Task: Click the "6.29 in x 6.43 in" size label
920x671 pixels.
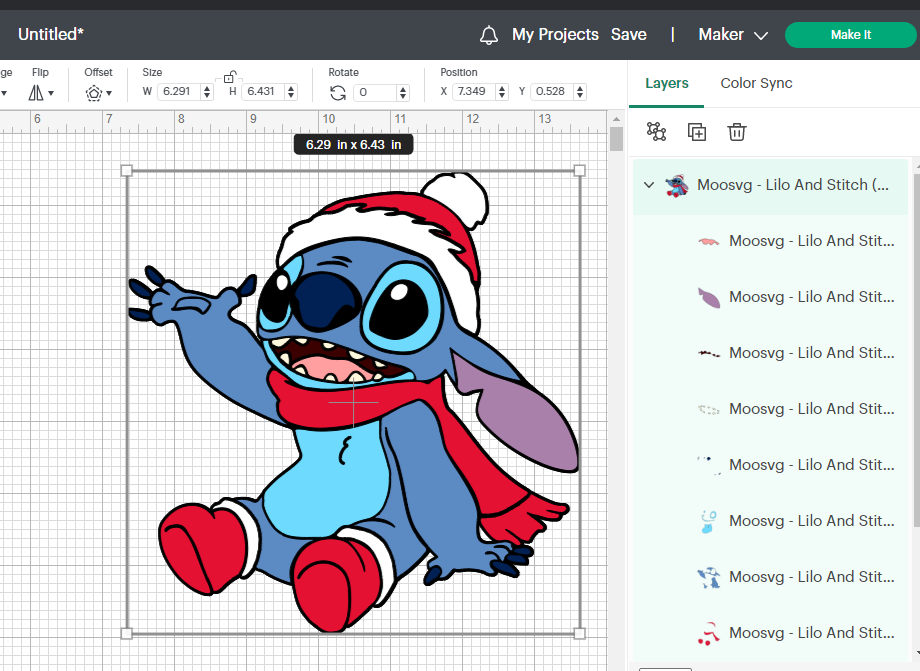Action: pyautogui.click(x=353, y=145)
